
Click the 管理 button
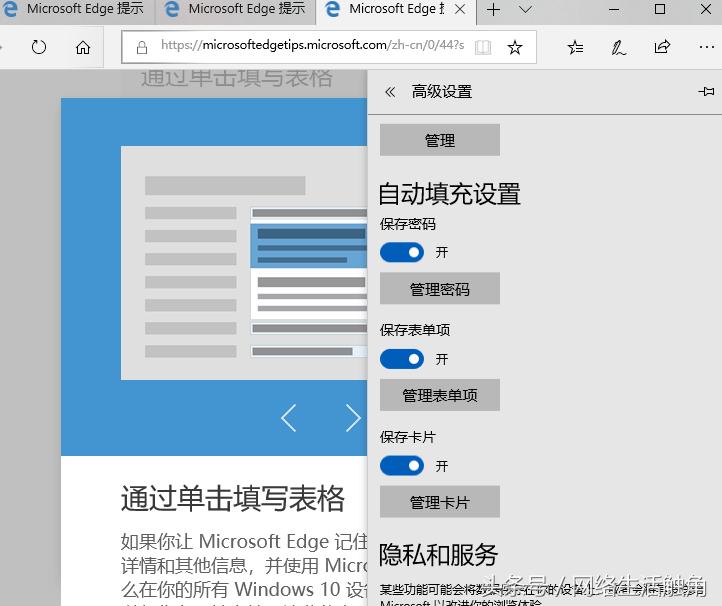[440, 140]
